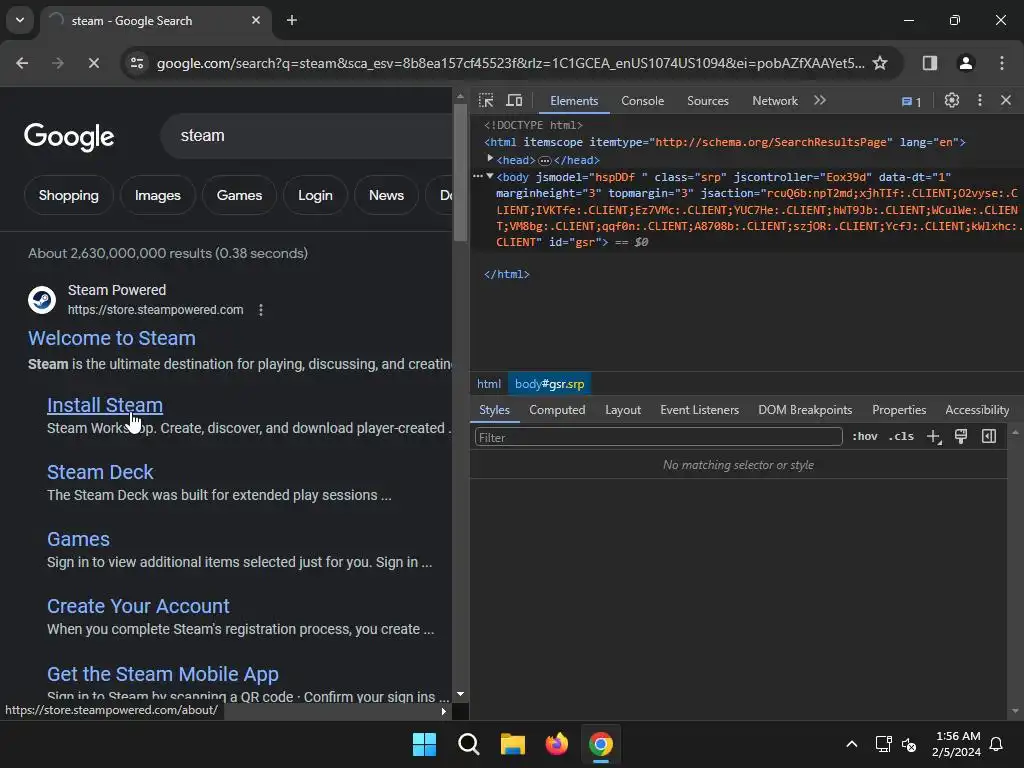The width and height of the screenshot is (1024, 768).
Task: Open the Windows Start menu
Action: coord(424,744)
